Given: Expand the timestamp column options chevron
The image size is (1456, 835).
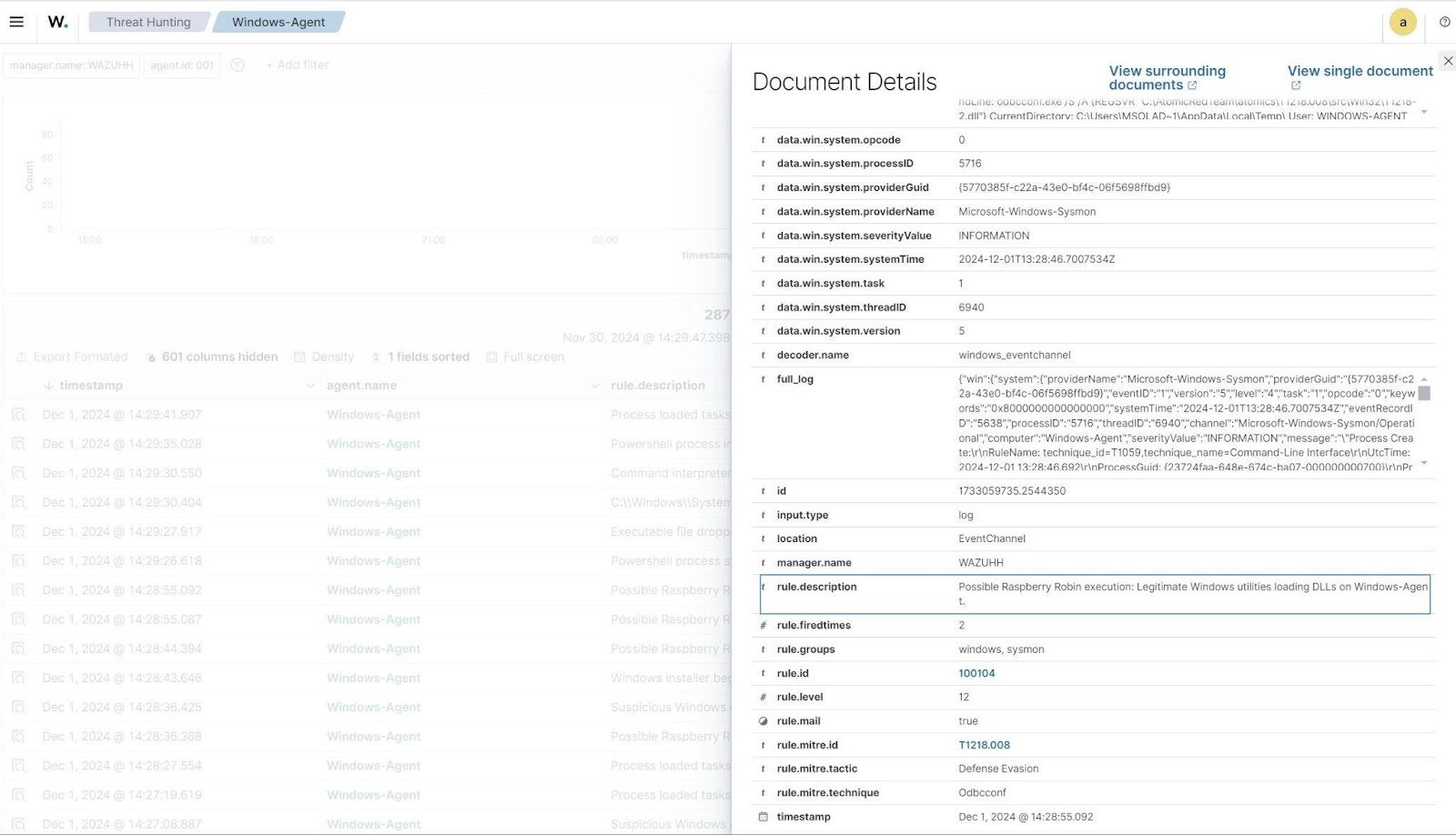Looking at the screenshot, I should click(x=309, y=386).
